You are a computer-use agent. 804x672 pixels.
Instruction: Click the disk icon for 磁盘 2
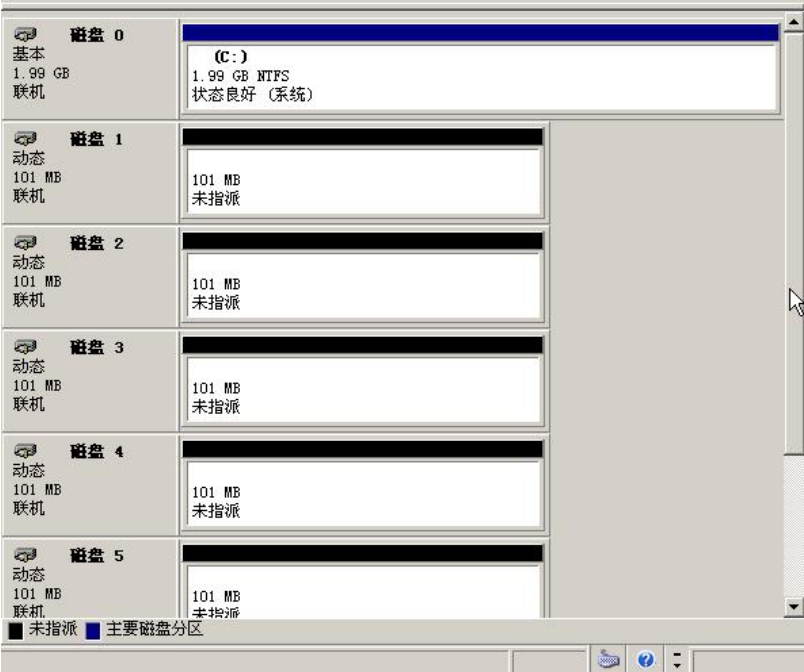click(x=25, y=243)
